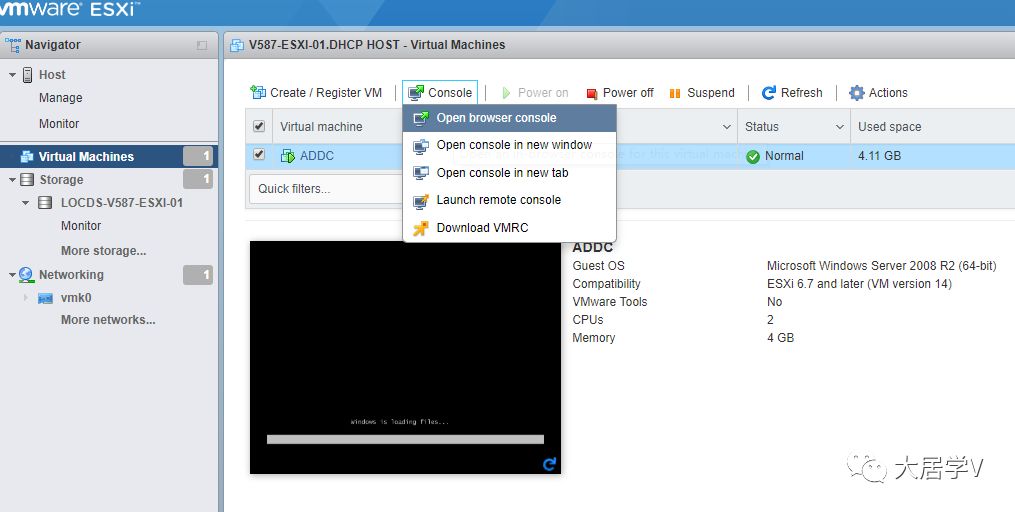Click the Virtual Machines count badge

(x=198, y=156)
